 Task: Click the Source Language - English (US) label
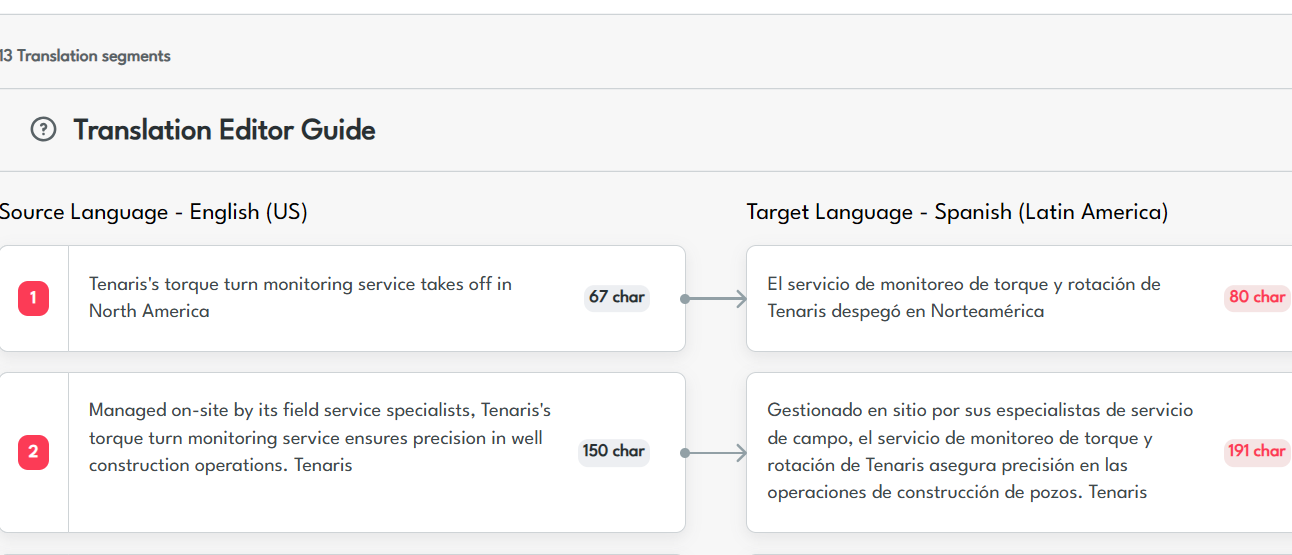coord(154,212)
